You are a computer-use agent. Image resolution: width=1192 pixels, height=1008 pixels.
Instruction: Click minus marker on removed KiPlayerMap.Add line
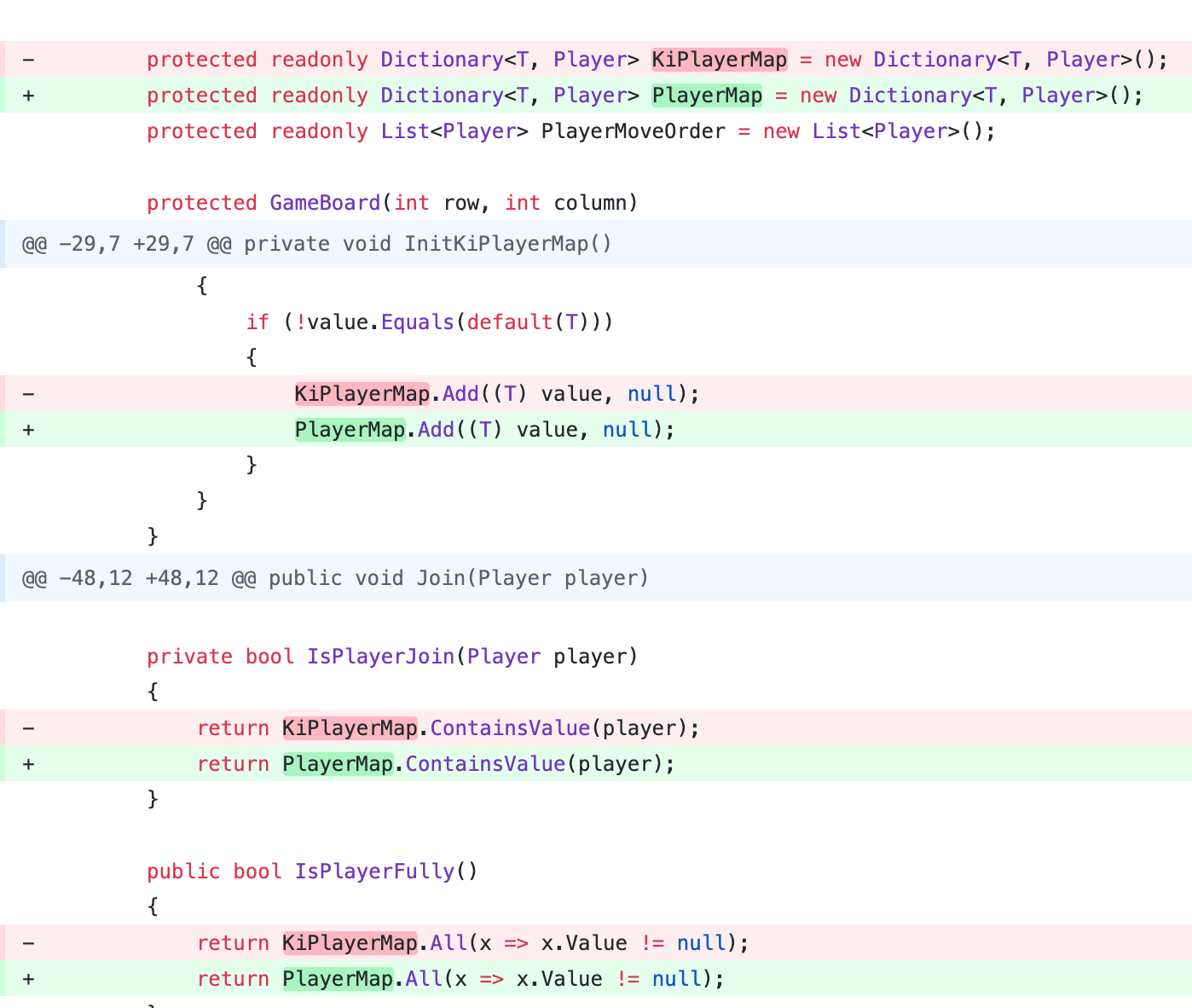(28, 394)
